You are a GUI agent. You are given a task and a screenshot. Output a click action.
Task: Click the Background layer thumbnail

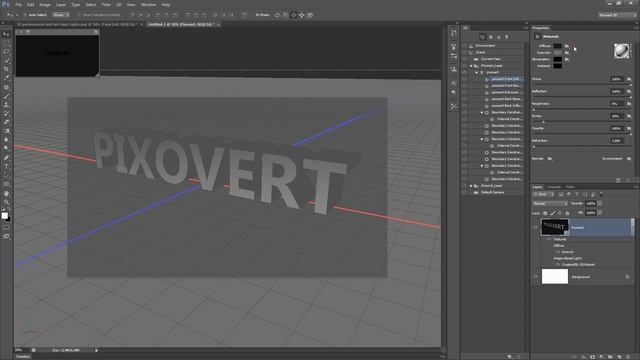point(555,276)
